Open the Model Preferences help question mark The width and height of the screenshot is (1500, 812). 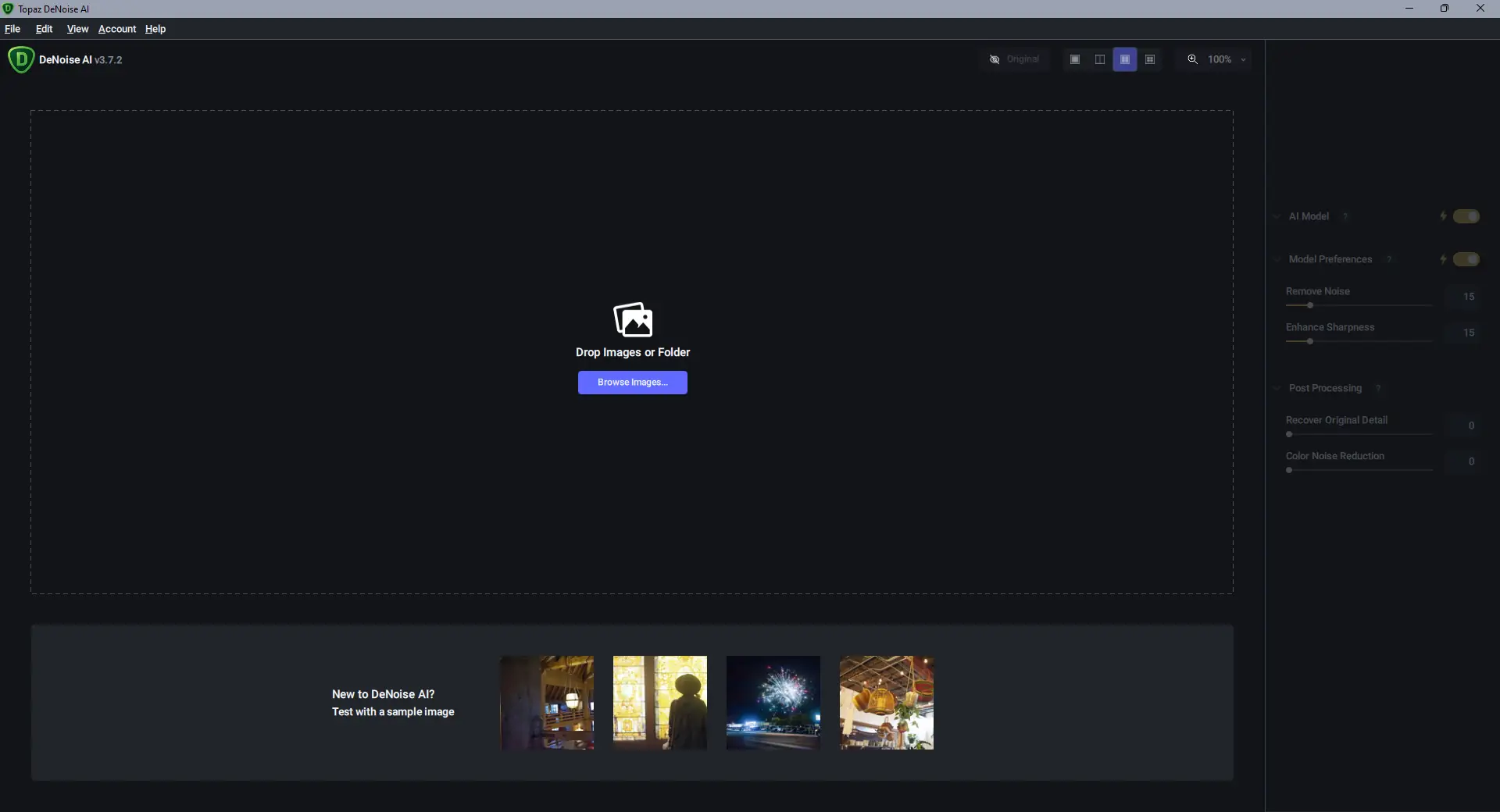pos(1389,259)
